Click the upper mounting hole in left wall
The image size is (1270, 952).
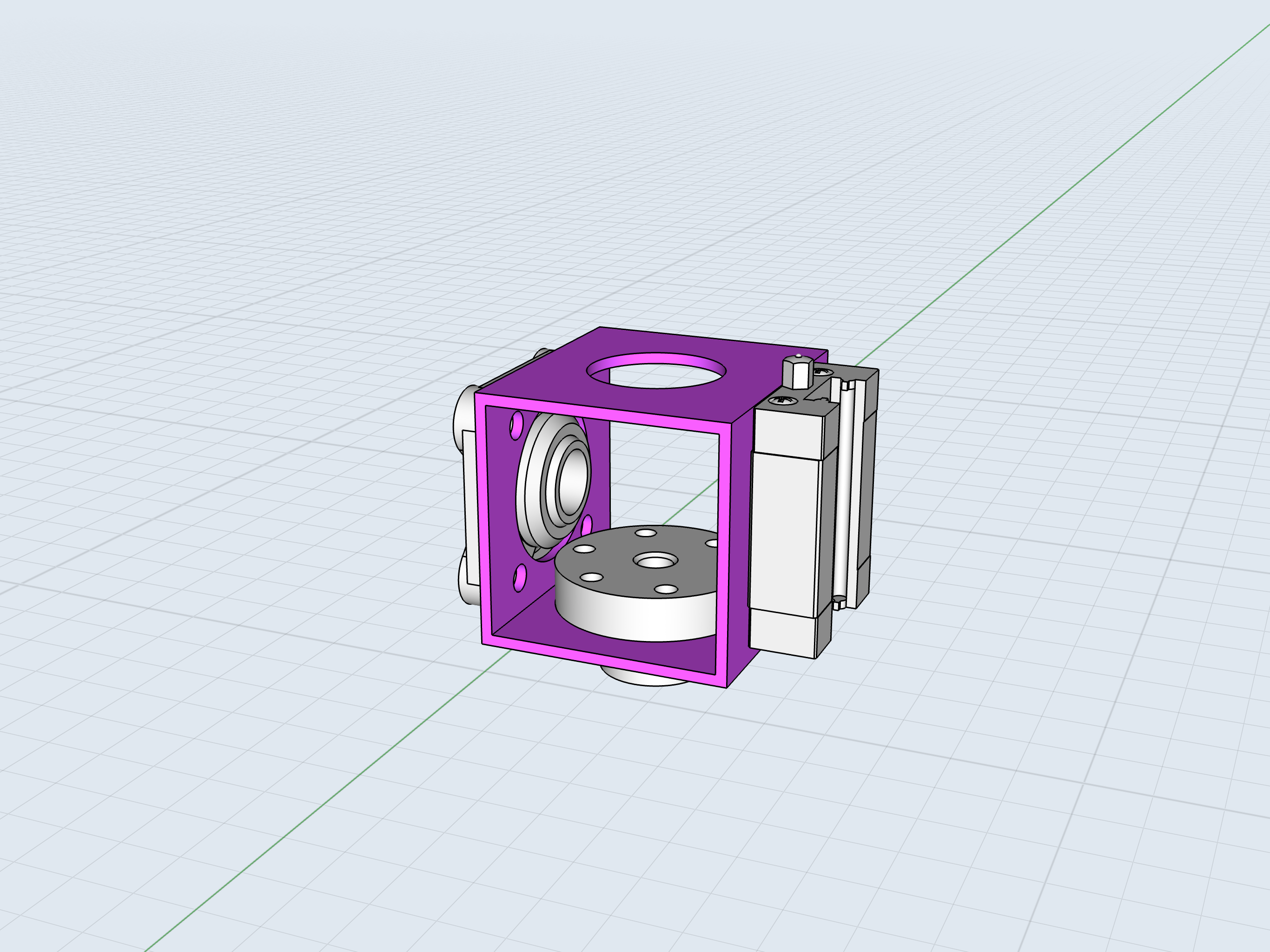coord(517,425)
